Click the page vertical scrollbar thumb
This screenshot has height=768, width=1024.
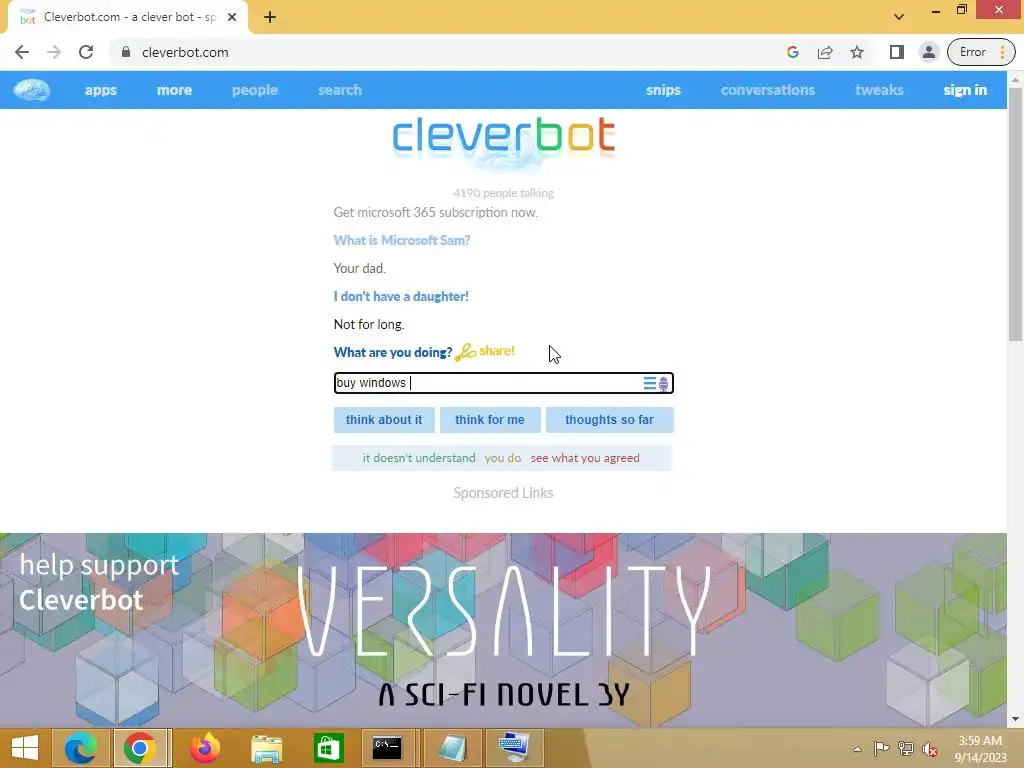point(1016,214)
